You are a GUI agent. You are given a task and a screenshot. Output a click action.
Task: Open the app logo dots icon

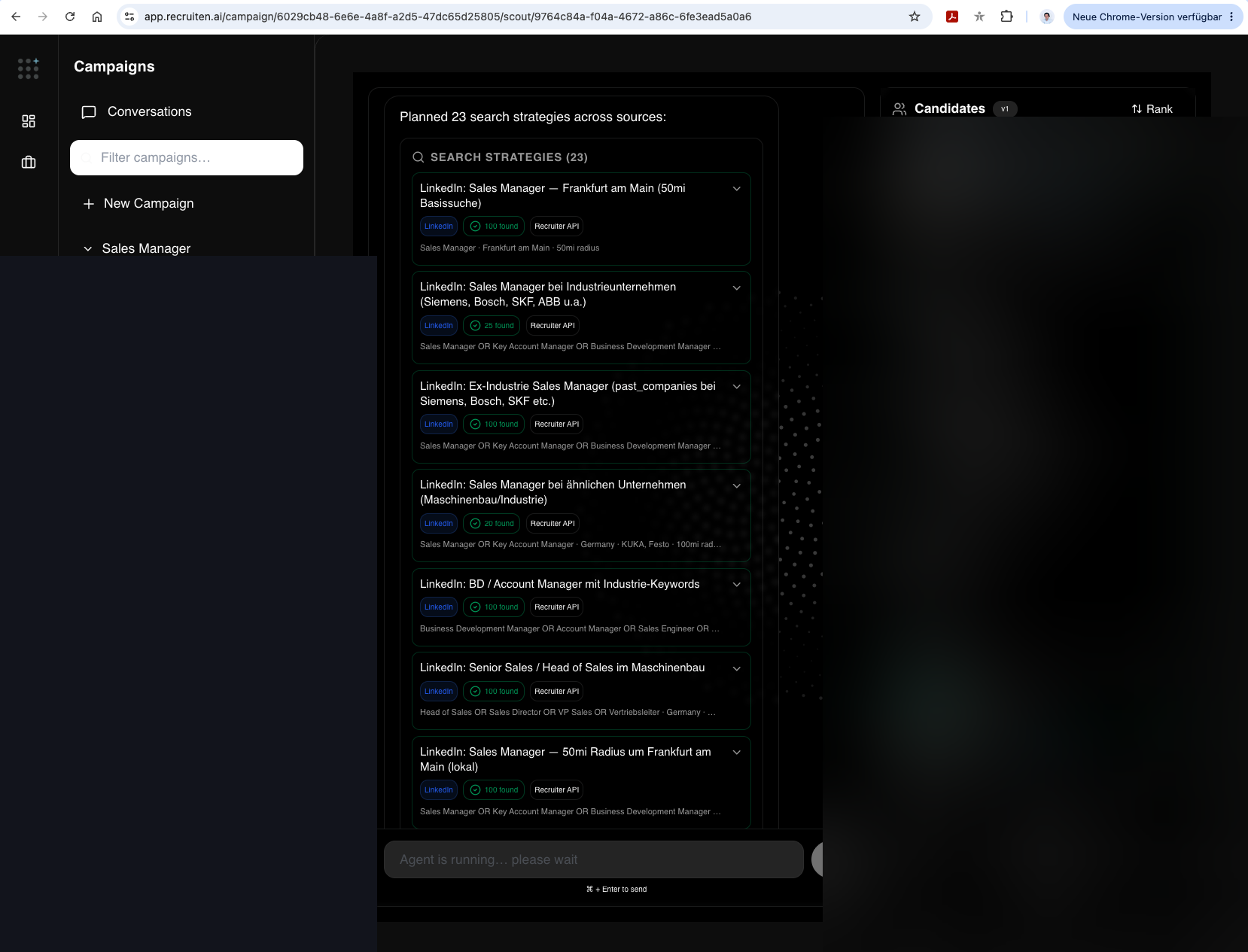coord(29,68)
